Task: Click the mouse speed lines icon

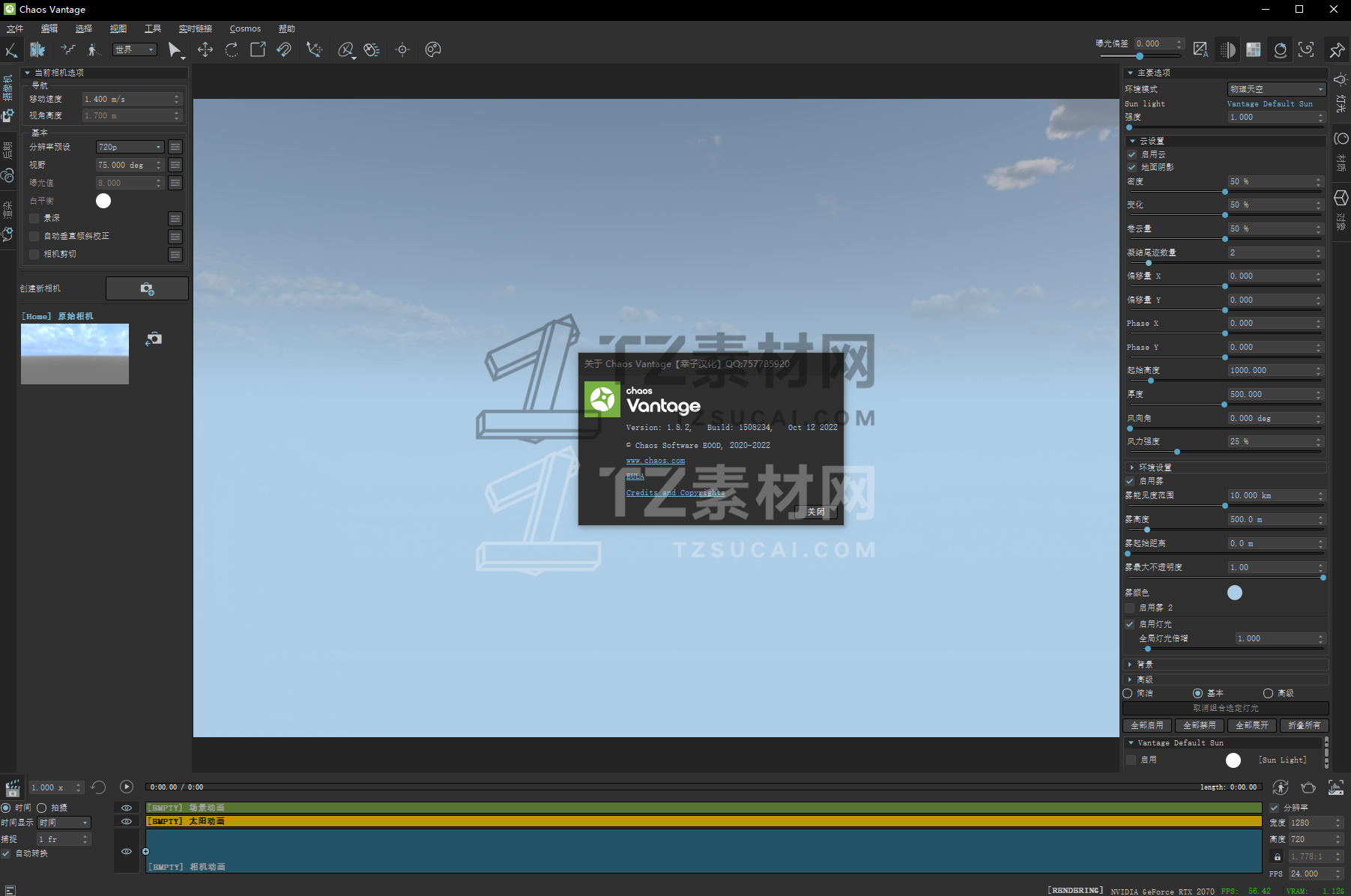Action: pos(372,49)
